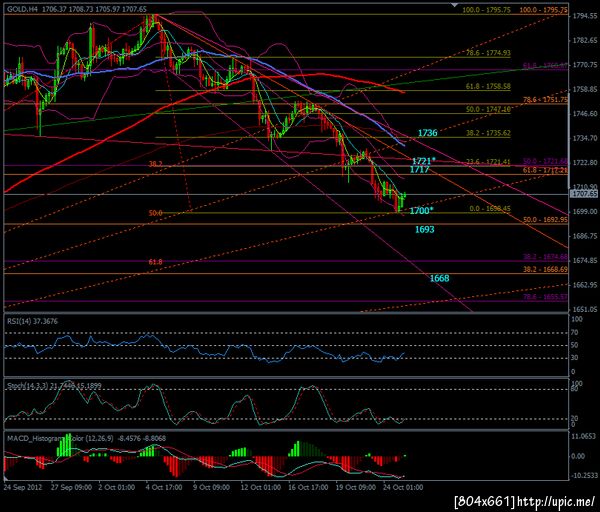Select the cyan 1693 support label
Image resolution: width=600 pixels, height=512 pixels.
[x=425, y=229]
